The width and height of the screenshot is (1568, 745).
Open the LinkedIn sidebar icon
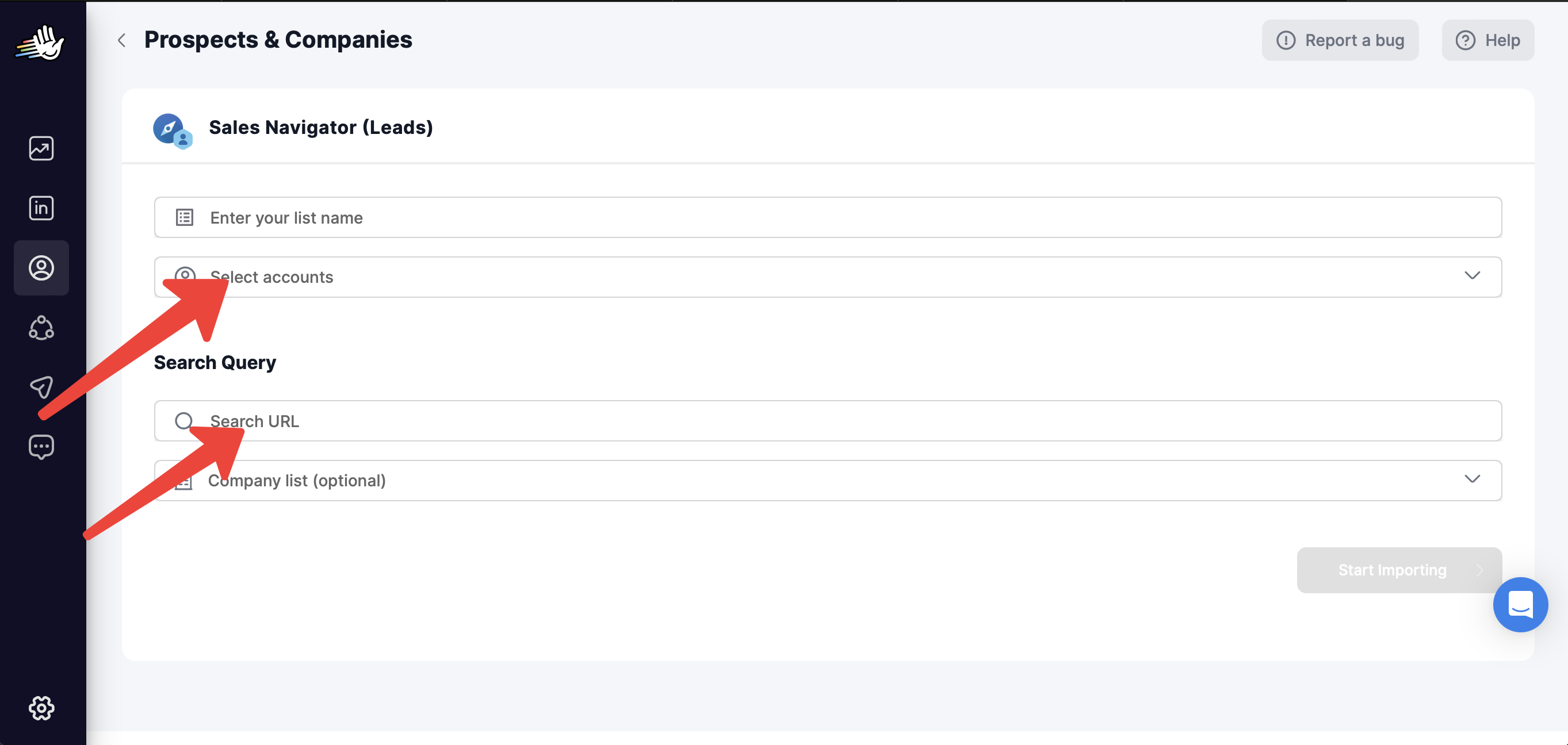point(41,208)
